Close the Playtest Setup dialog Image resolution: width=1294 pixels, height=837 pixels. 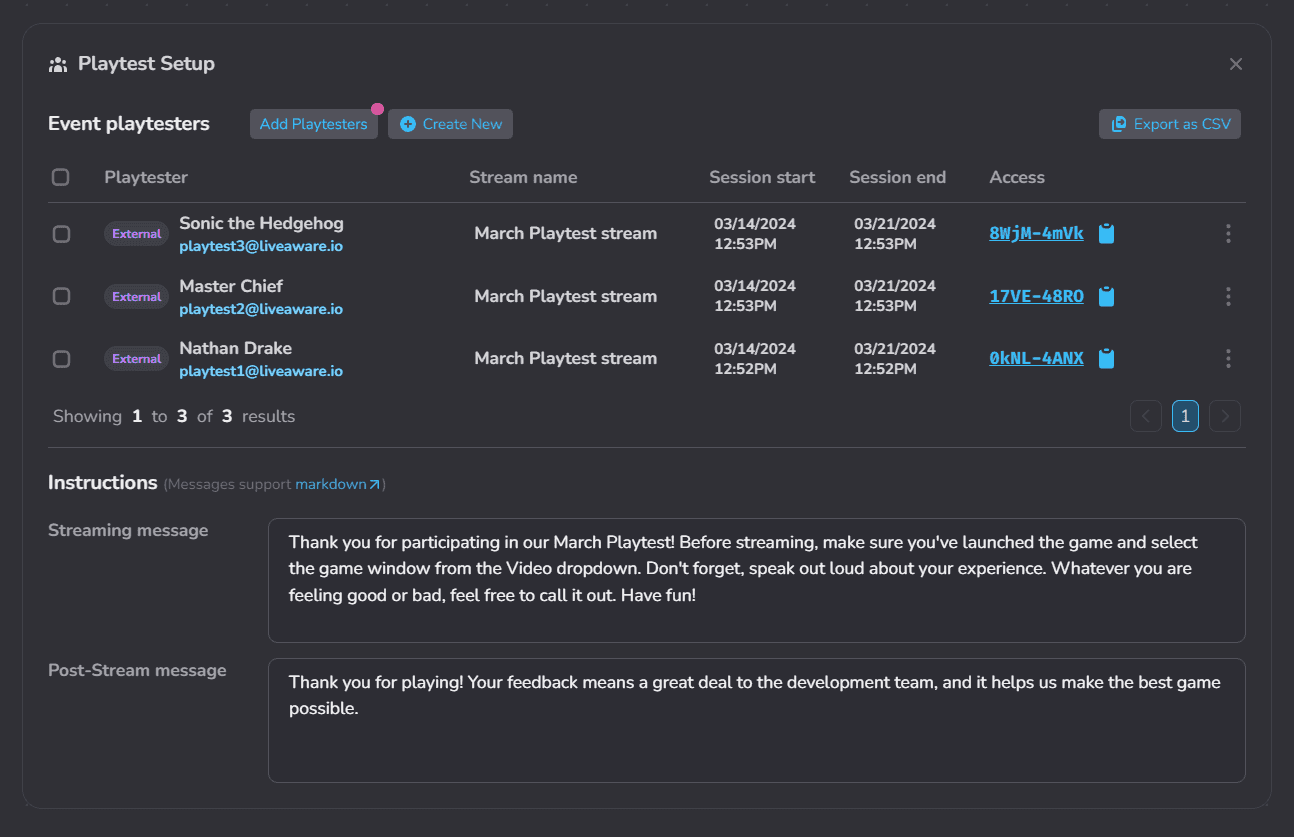(1236, 64)
